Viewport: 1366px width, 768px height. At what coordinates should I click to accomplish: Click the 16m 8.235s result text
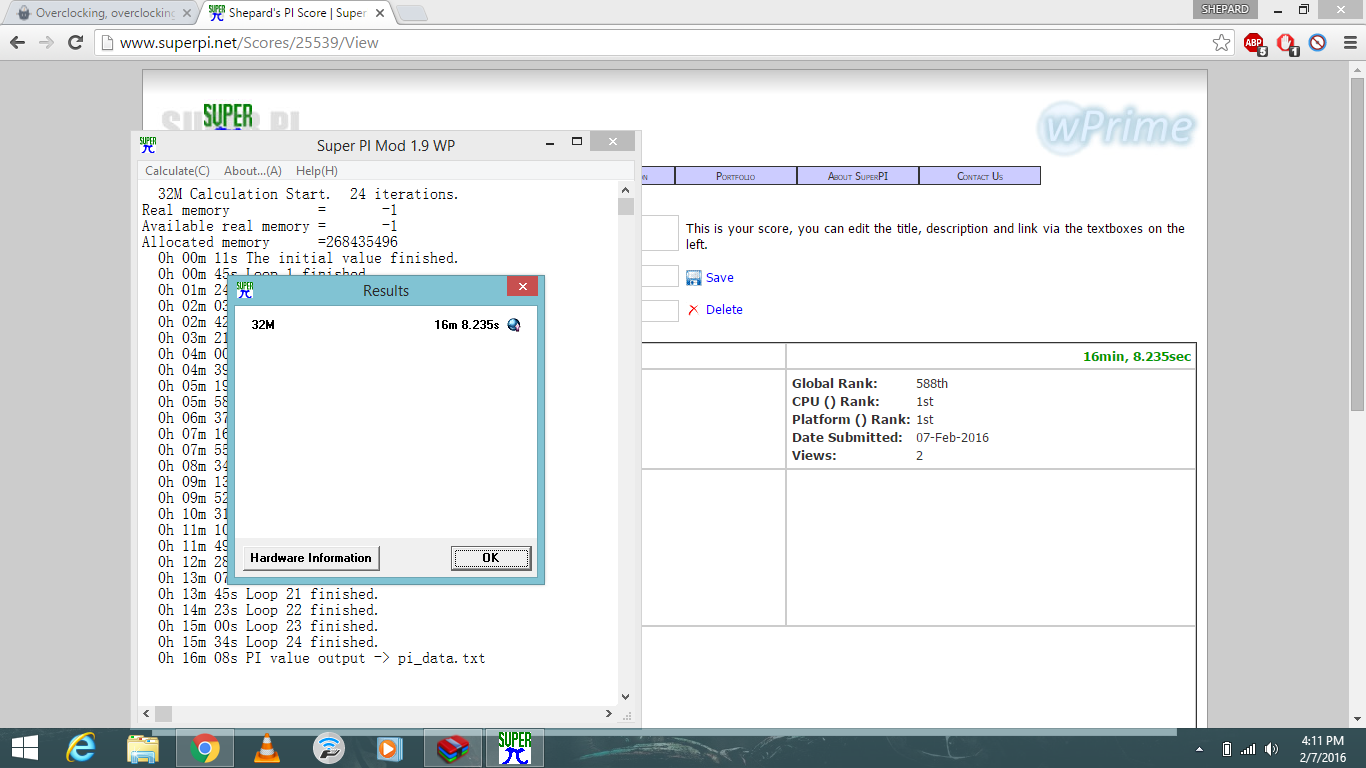pos(467,325)
